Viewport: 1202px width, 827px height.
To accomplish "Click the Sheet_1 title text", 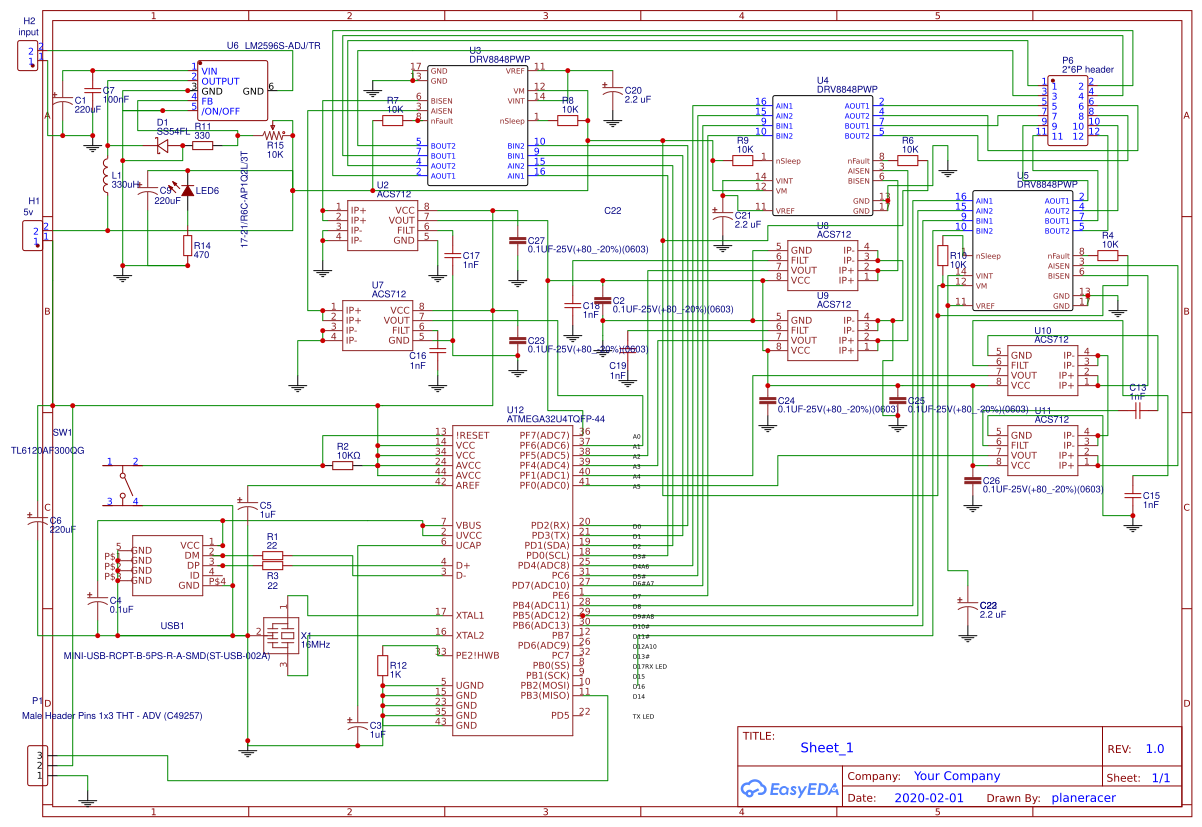I will pos(827,747).
